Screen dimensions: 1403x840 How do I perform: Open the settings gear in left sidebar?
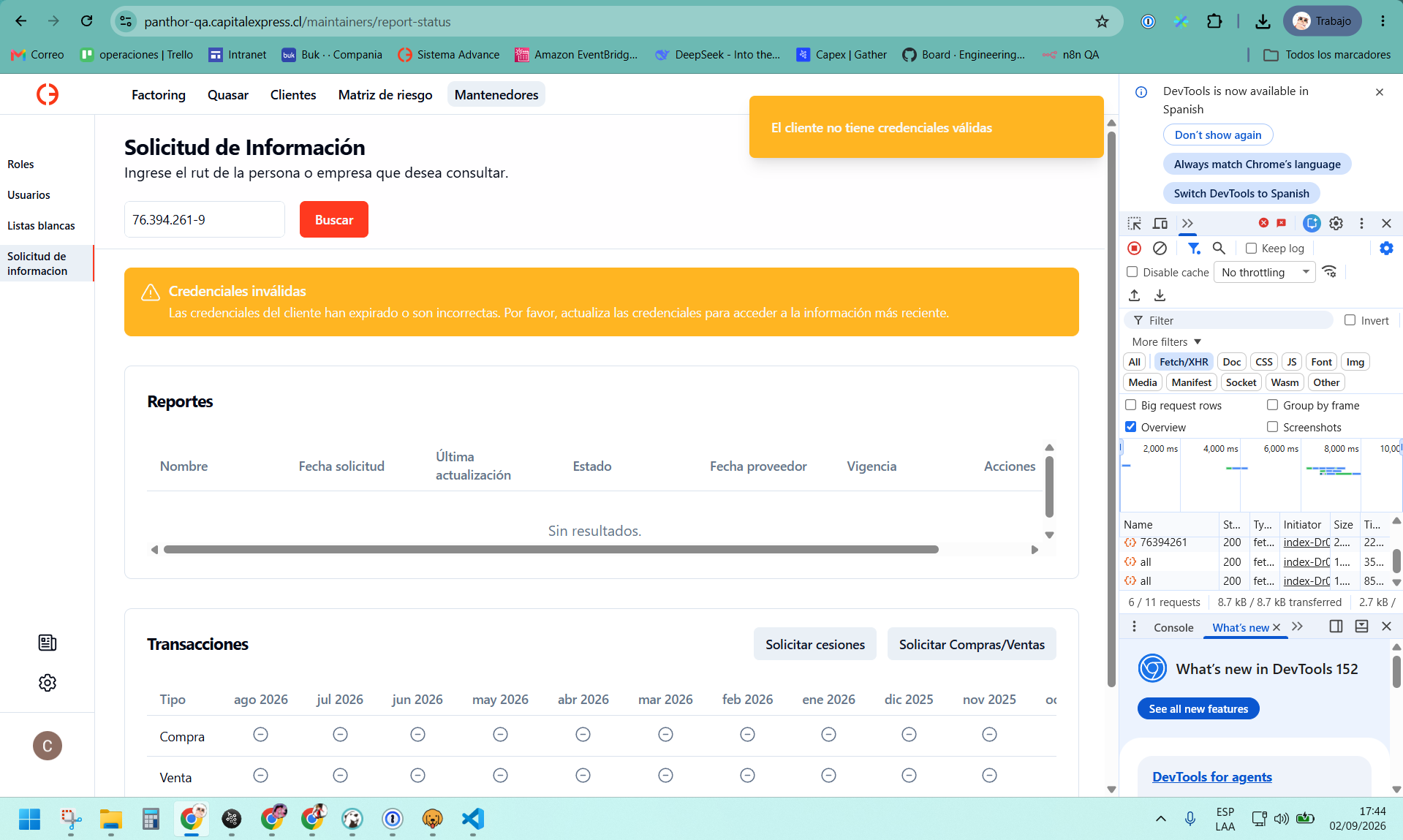pos(48,682)
